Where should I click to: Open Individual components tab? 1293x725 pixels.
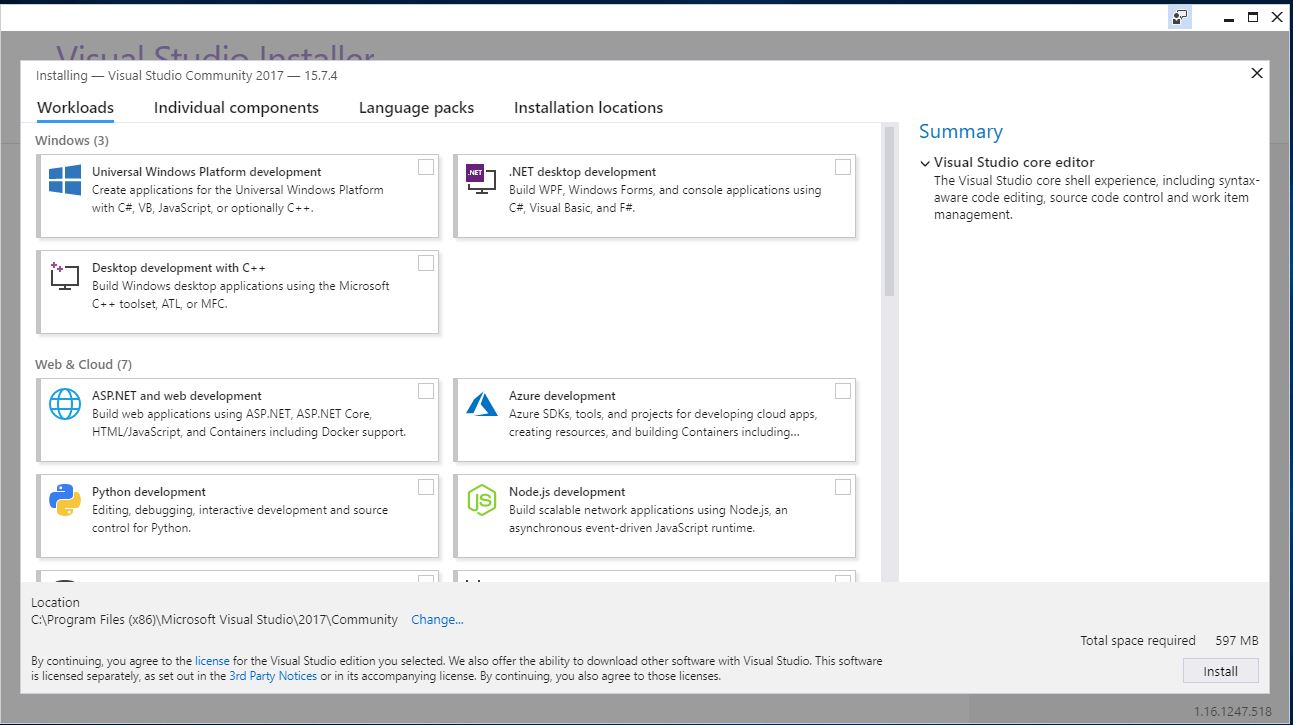coord(236,108)
